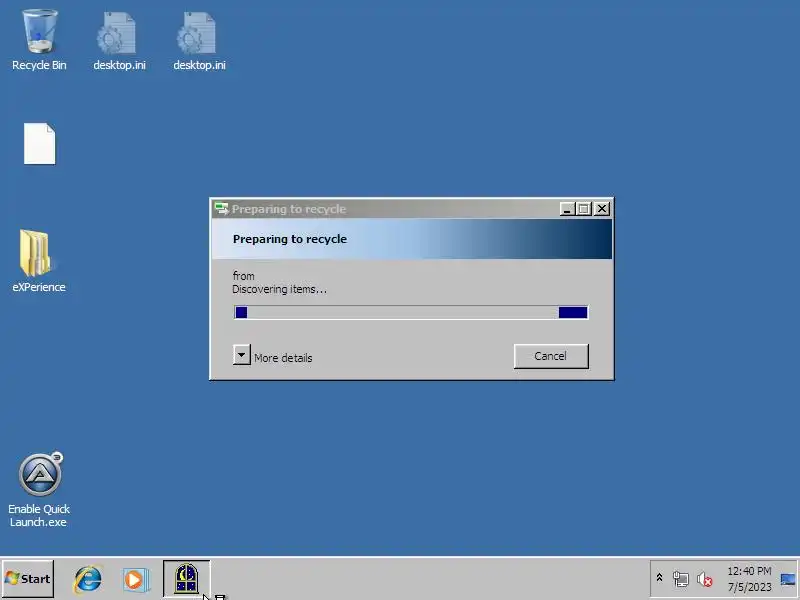Open the muted volume tray icon
Image resolution: width=800 pixels, height=600 pixels.
click(x=705, y=579)
